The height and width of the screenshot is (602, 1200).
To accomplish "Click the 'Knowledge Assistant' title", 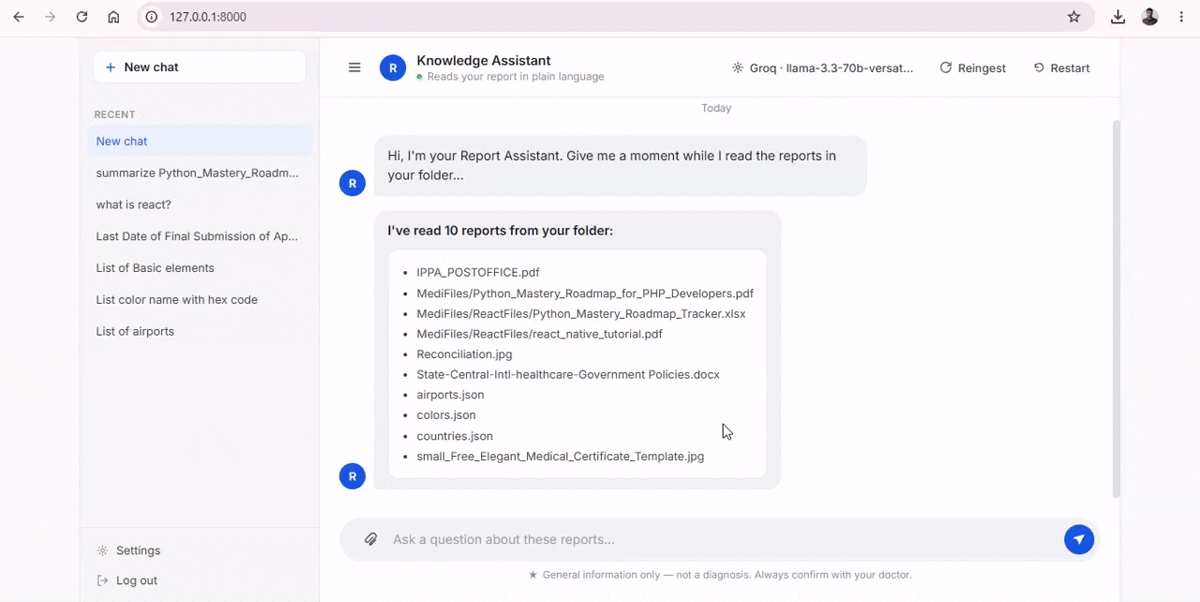I will pyautogui.click(x=484, y=60).
